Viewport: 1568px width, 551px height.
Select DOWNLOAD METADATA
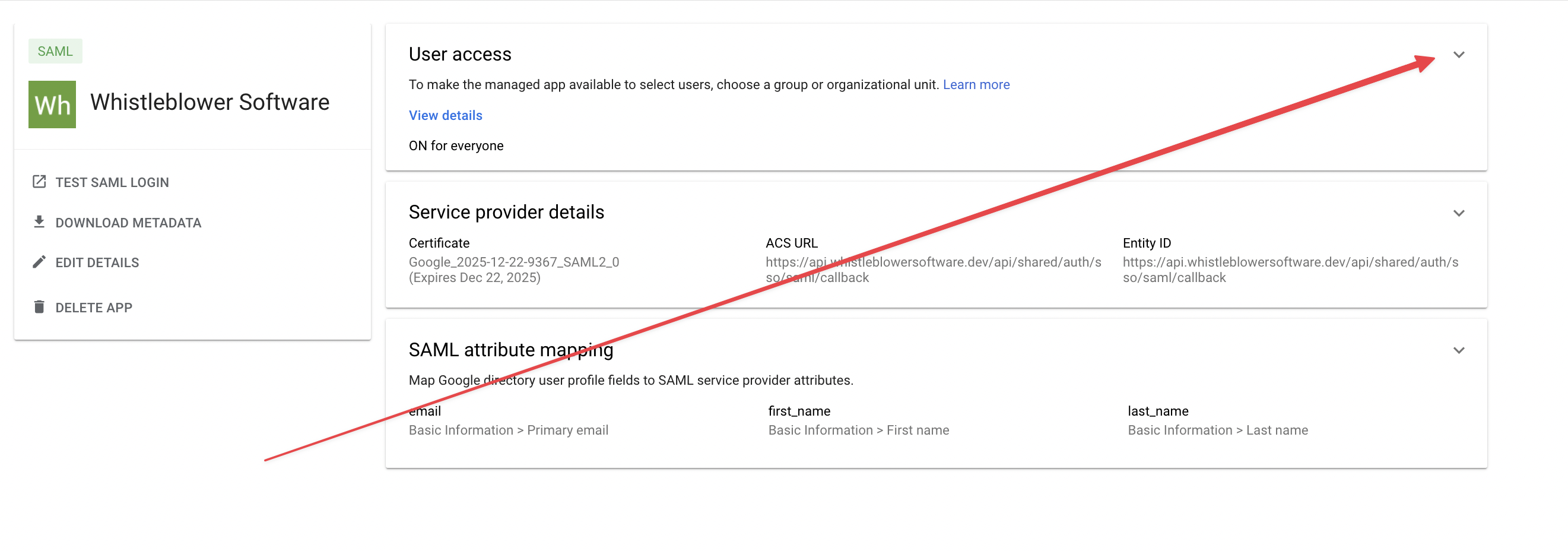point(128,223)
